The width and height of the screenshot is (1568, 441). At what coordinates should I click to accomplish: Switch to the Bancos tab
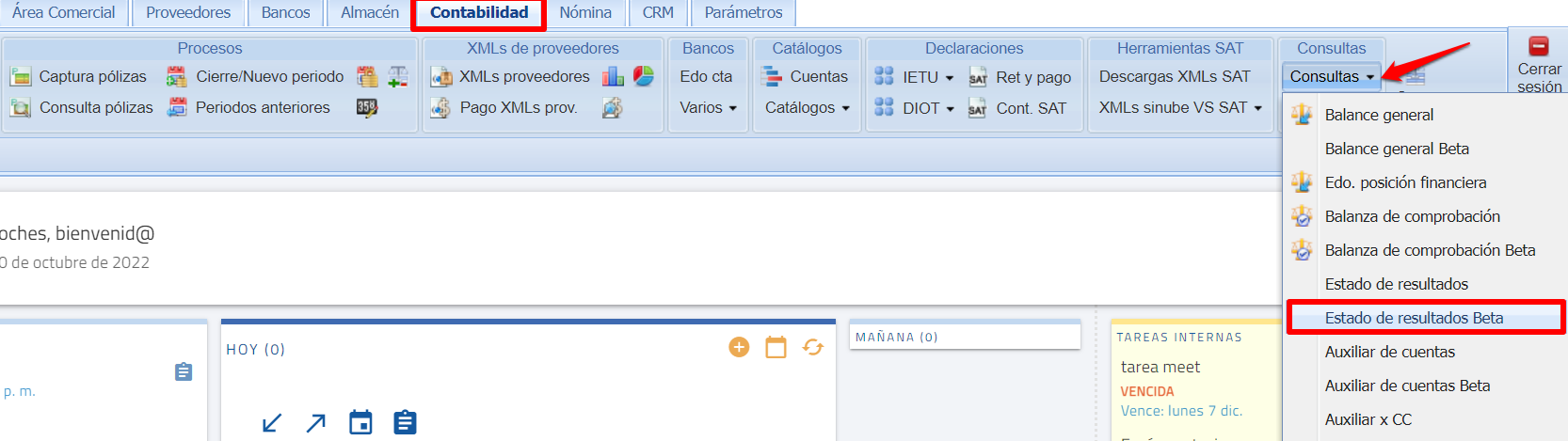[286, 12]
